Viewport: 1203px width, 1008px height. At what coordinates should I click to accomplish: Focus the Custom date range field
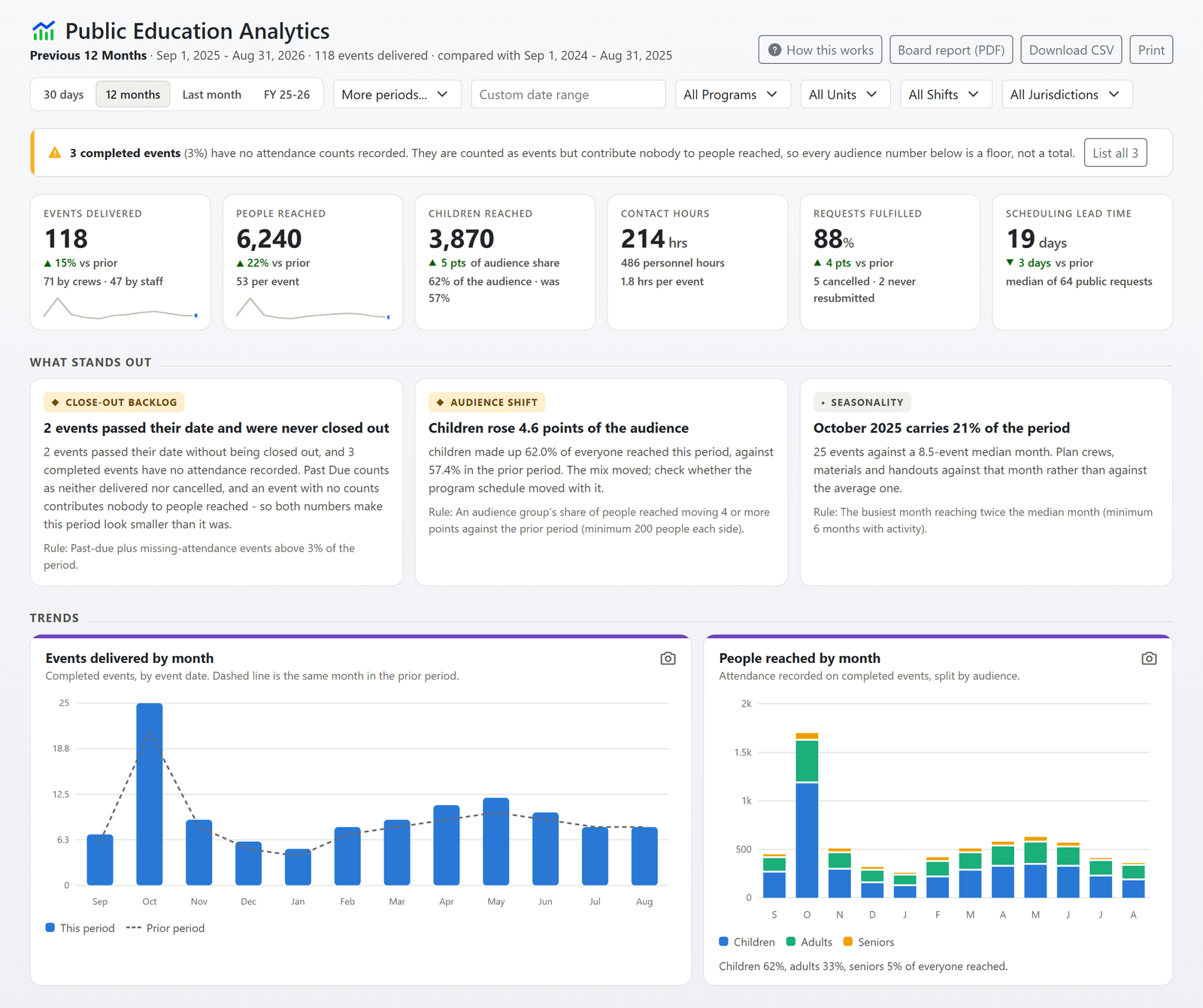click(x=568, y=95)
